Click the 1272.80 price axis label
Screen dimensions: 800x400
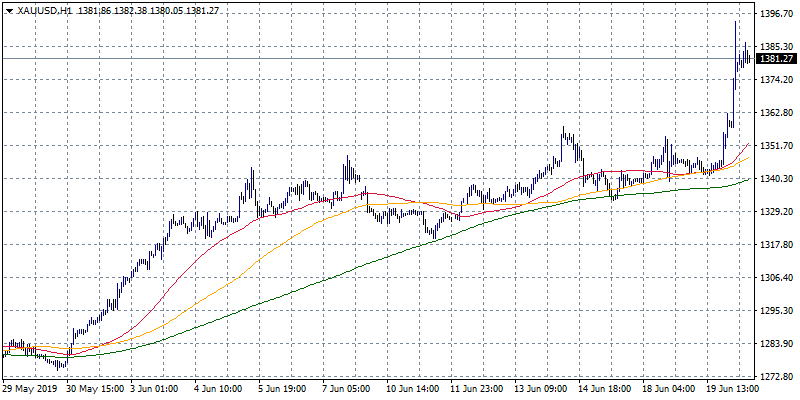pos(776,377)
